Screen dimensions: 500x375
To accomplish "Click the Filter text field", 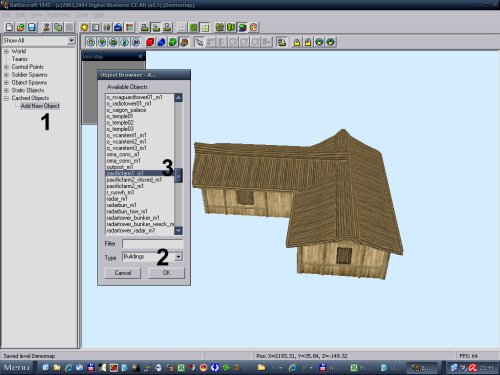I will click(153, 244).
